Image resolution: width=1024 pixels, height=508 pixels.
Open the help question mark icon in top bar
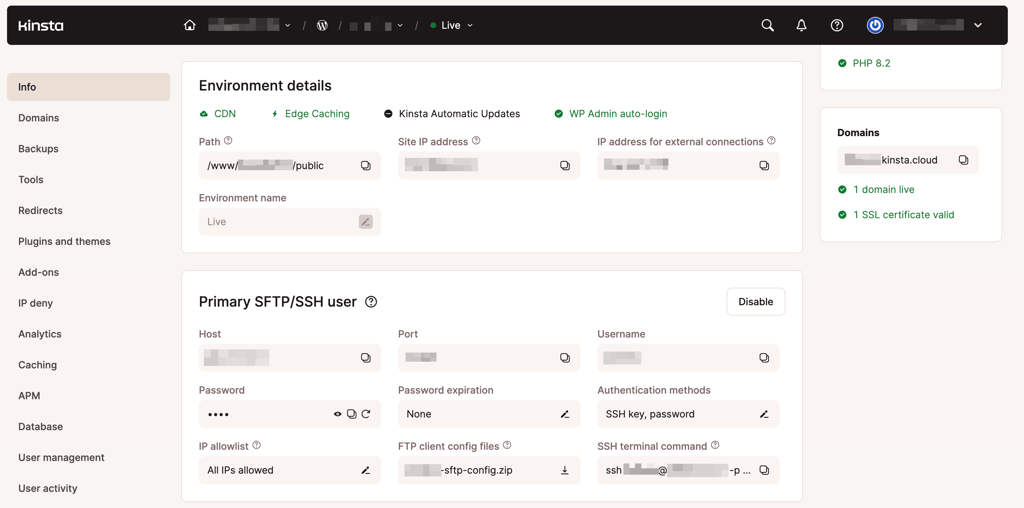point(837,25)
